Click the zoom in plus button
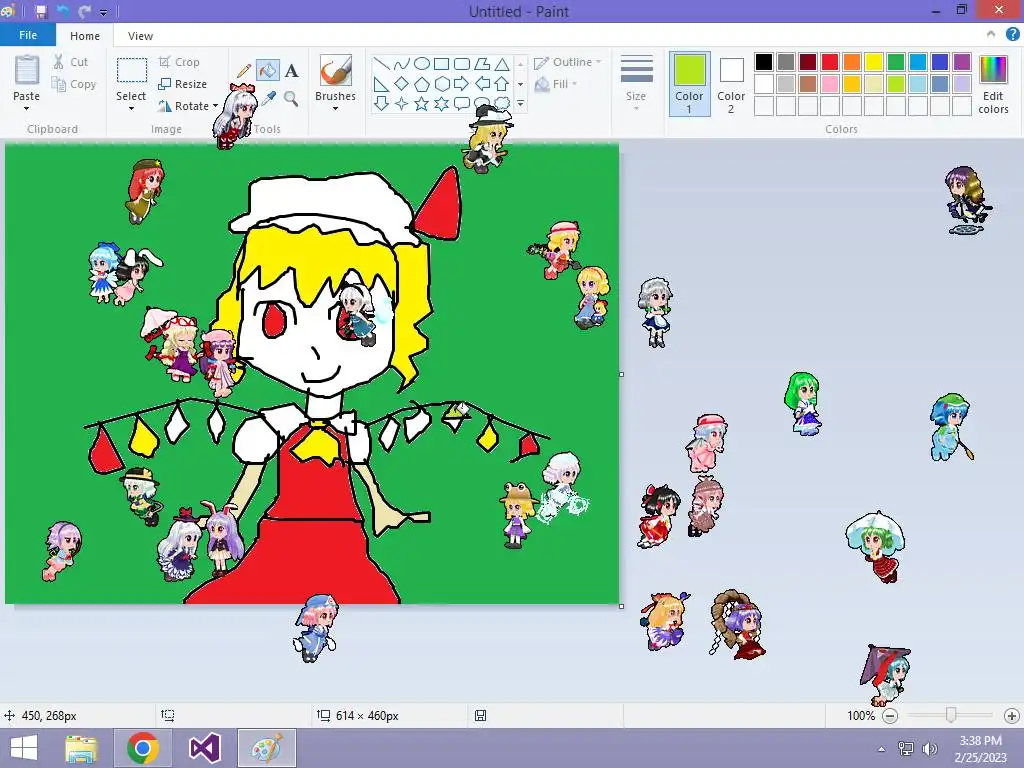 pyautogui.click(x=1012, y=716)
